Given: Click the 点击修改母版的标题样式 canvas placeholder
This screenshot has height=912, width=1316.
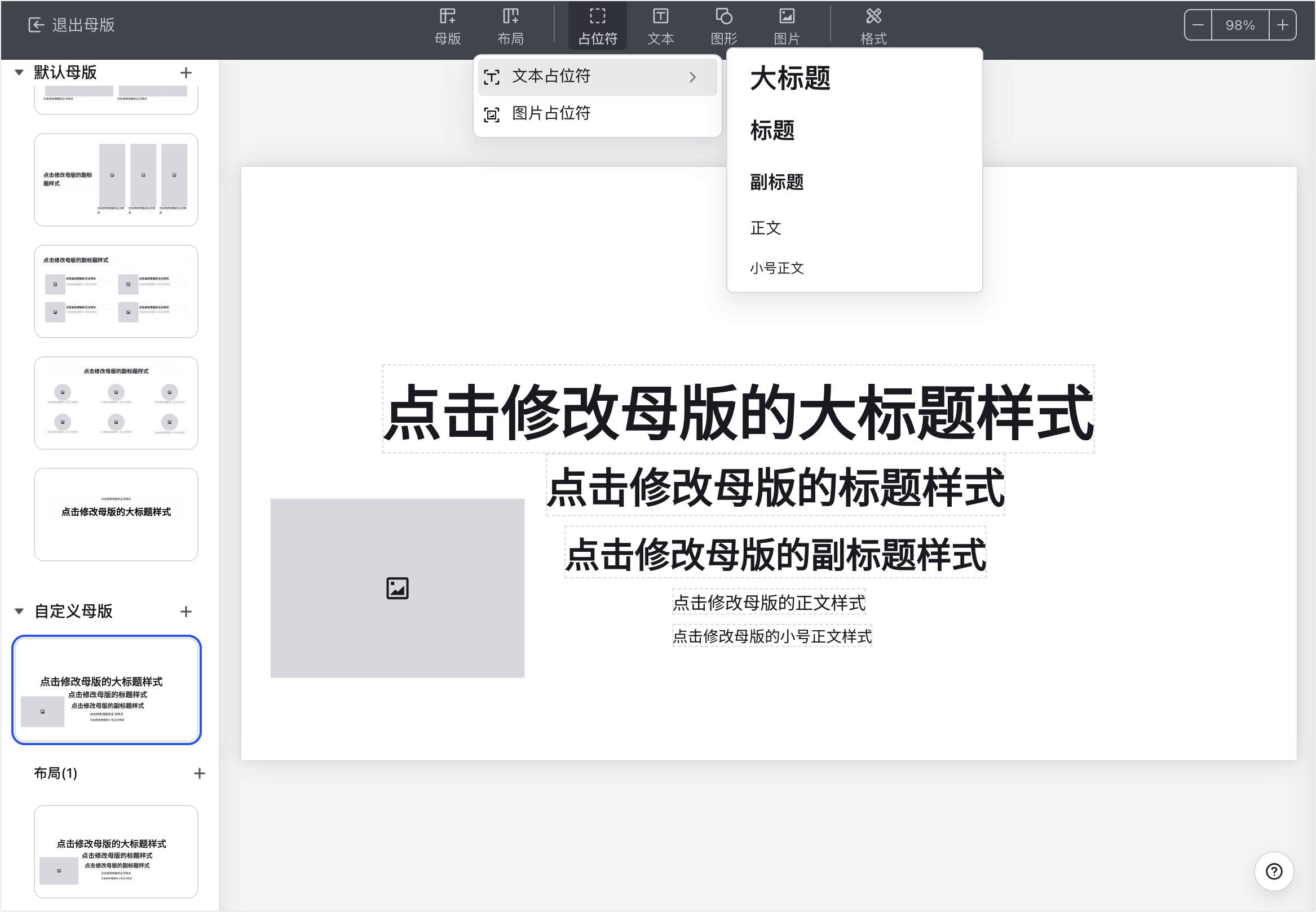Looking at the screenshot, I should (x=775, y=485).
